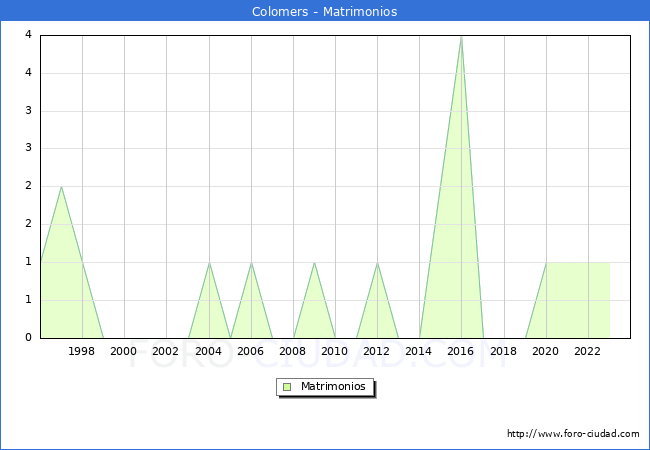Open the foro-ciudad.com link
The width and height of the screenshot is (650, 450).
point(573,434)
